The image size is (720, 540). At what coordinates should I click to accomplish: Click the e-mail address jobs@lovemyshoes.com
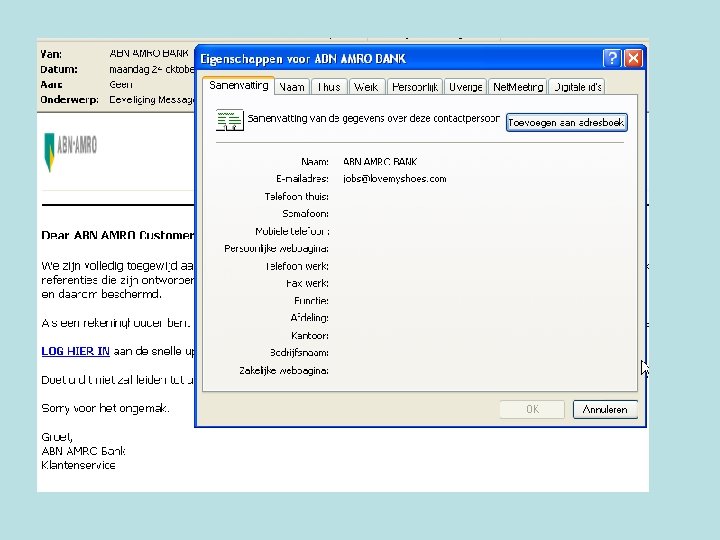coord(394,179)
